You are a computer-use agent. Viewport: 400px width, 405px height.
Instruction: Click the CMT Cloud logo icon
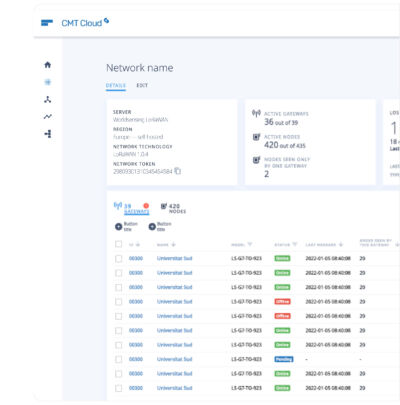(47, 23)
